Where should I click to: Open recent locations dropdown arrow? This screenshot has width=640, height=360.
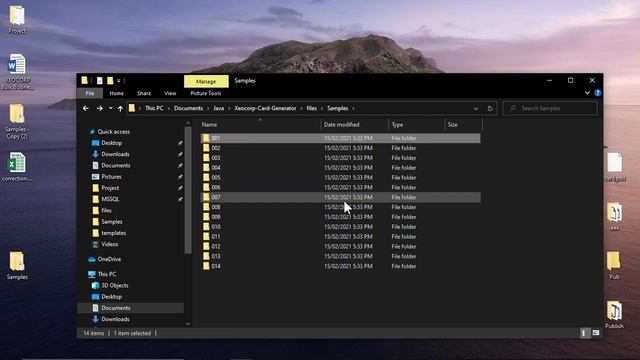pyautogui.click(x=110, y=108)
